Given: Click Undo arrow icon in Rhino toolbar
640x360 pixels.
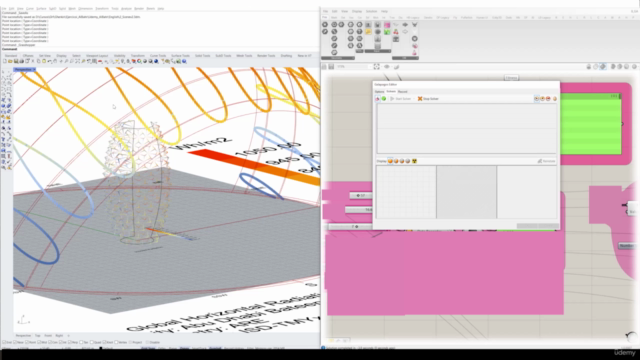Looking at the screenshot, I should click(x=49, y=61).
